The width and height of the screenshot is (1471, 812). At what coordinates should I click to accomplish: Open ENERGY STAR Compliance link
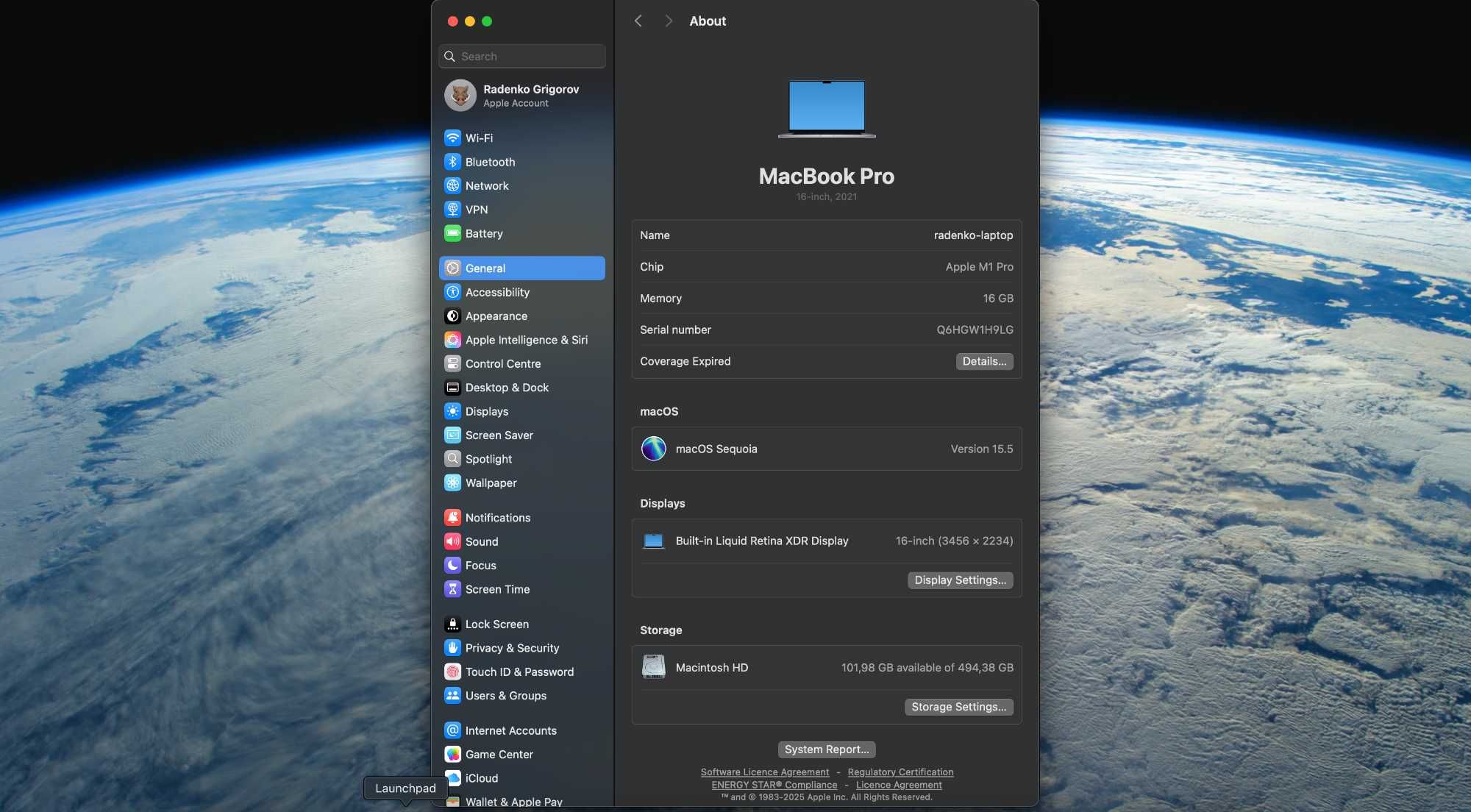point(774,786)
